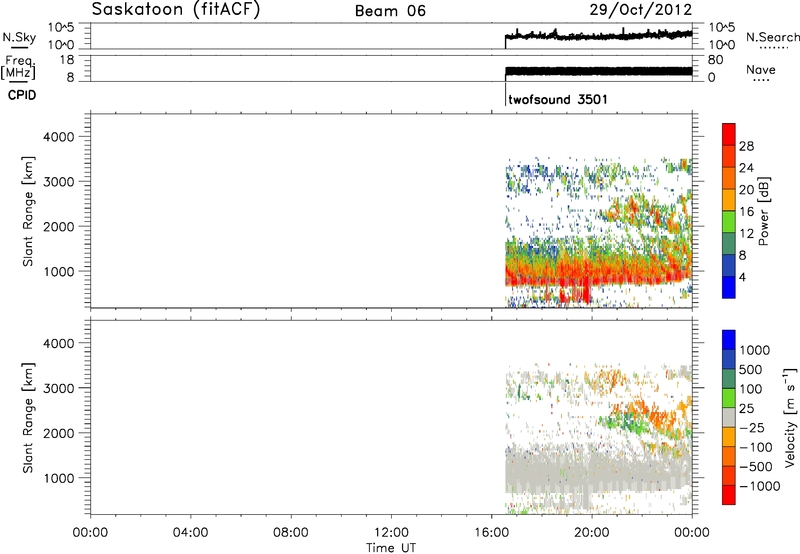This screenshot has width=800, height=554.
Task: Click the '80' value on the Nave axis
Action: click(715, 60)
